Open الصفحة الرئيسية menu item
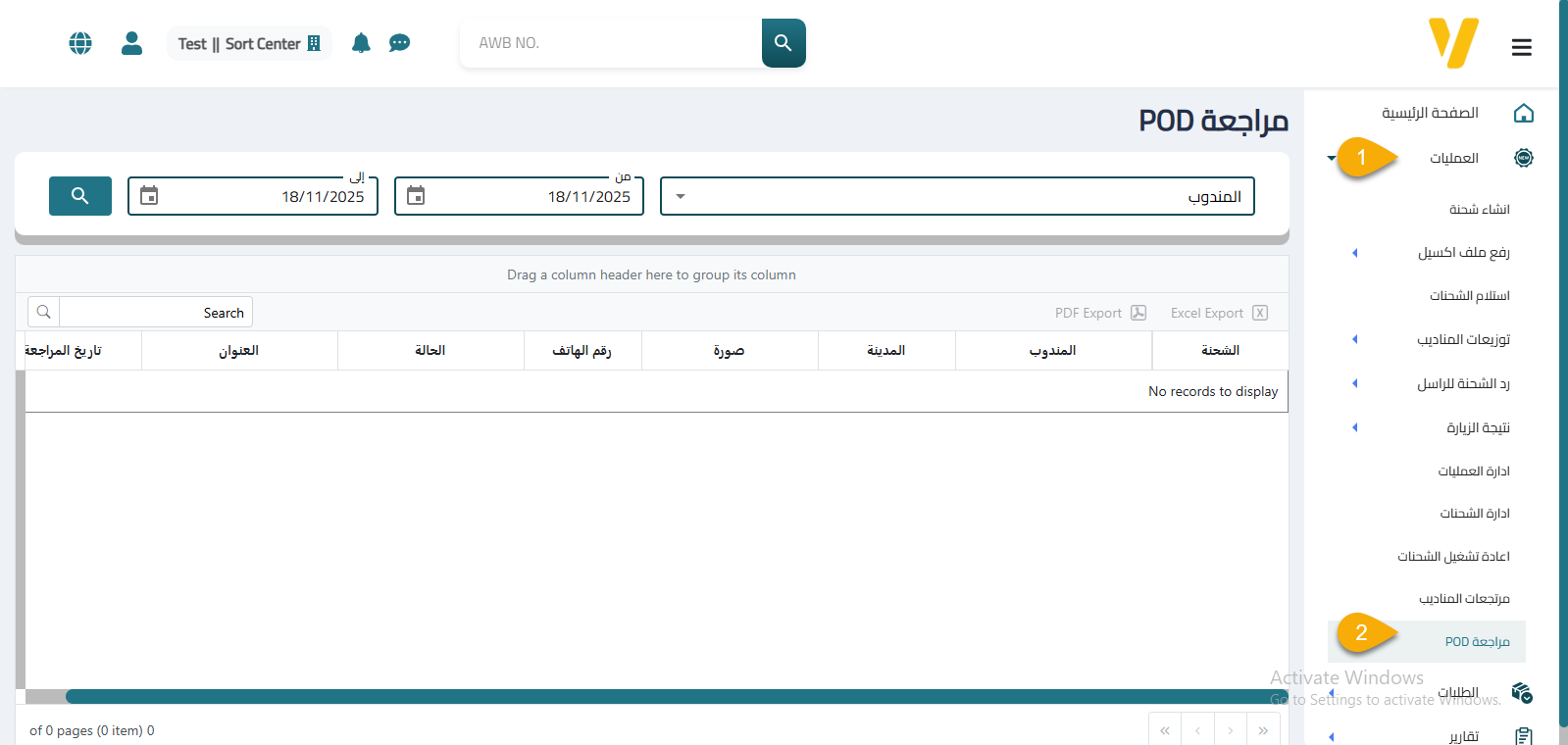The height and width of the screenshot is (745, 1568). pos(1430,113)
